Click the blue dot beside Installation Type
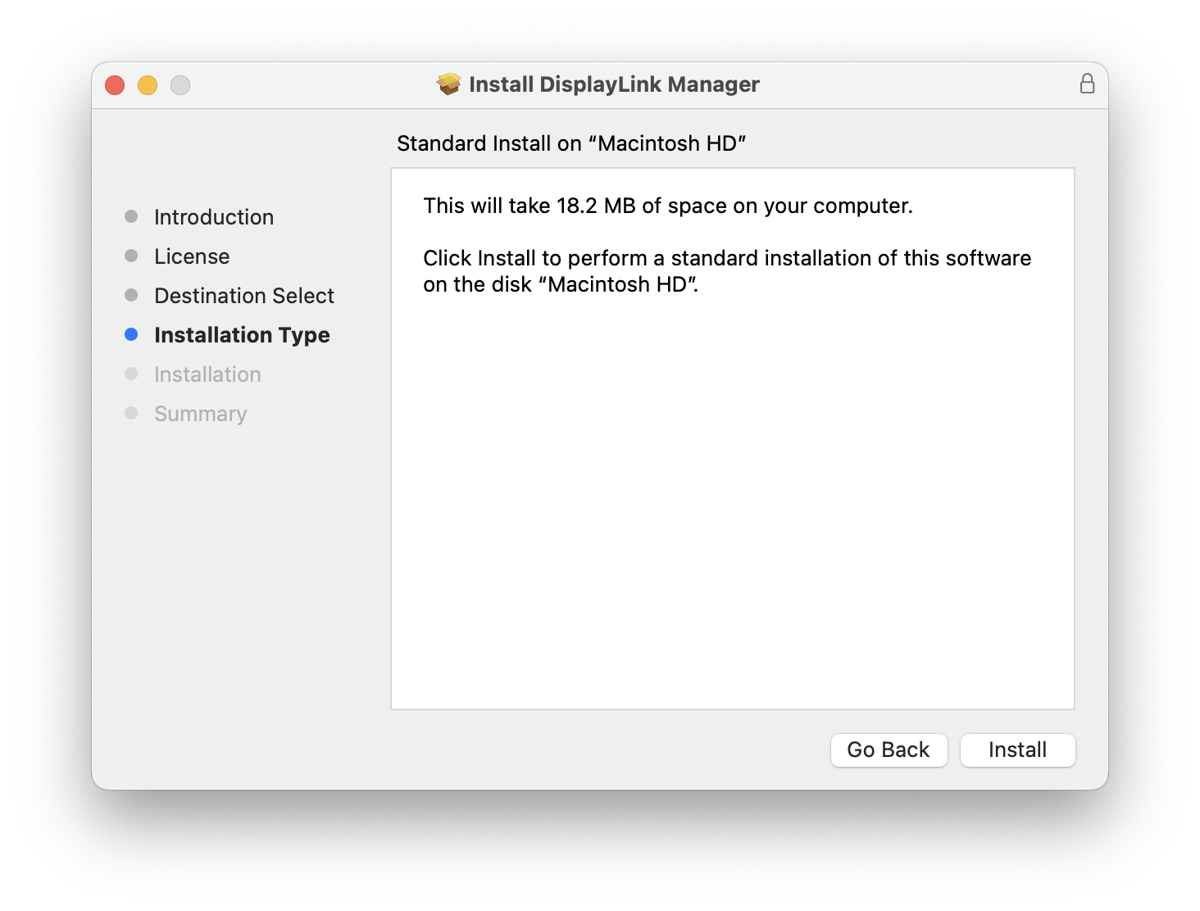Viewport: 1200px width, 911px height. click(132, 334)
